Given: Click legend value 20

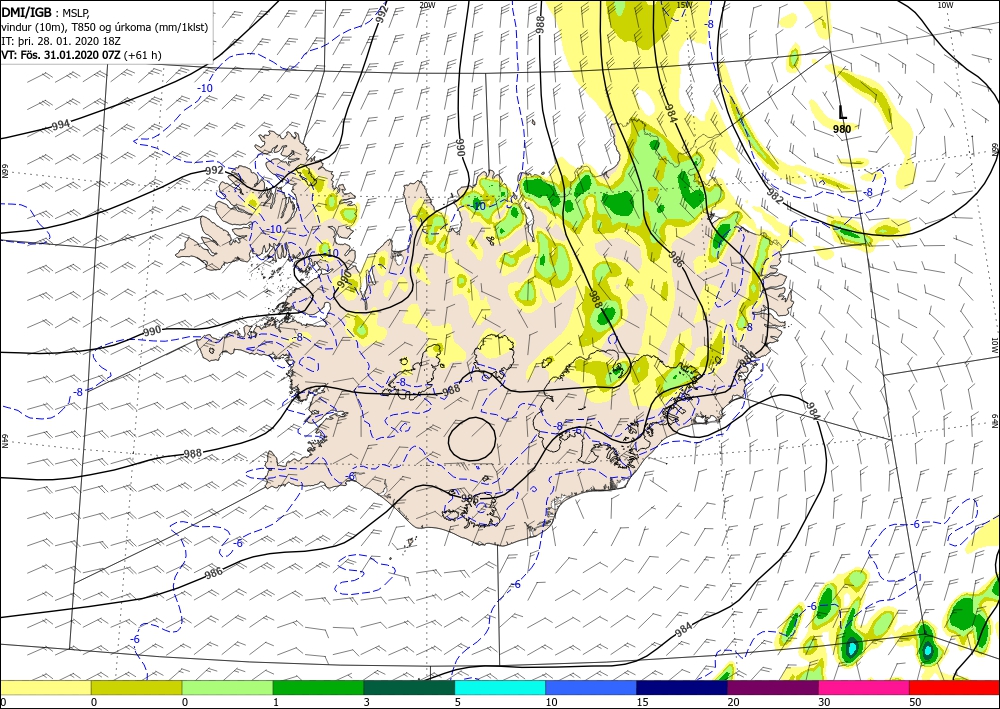Looking at the screenshot, I should pyautogui.click(x=733, y=702).
